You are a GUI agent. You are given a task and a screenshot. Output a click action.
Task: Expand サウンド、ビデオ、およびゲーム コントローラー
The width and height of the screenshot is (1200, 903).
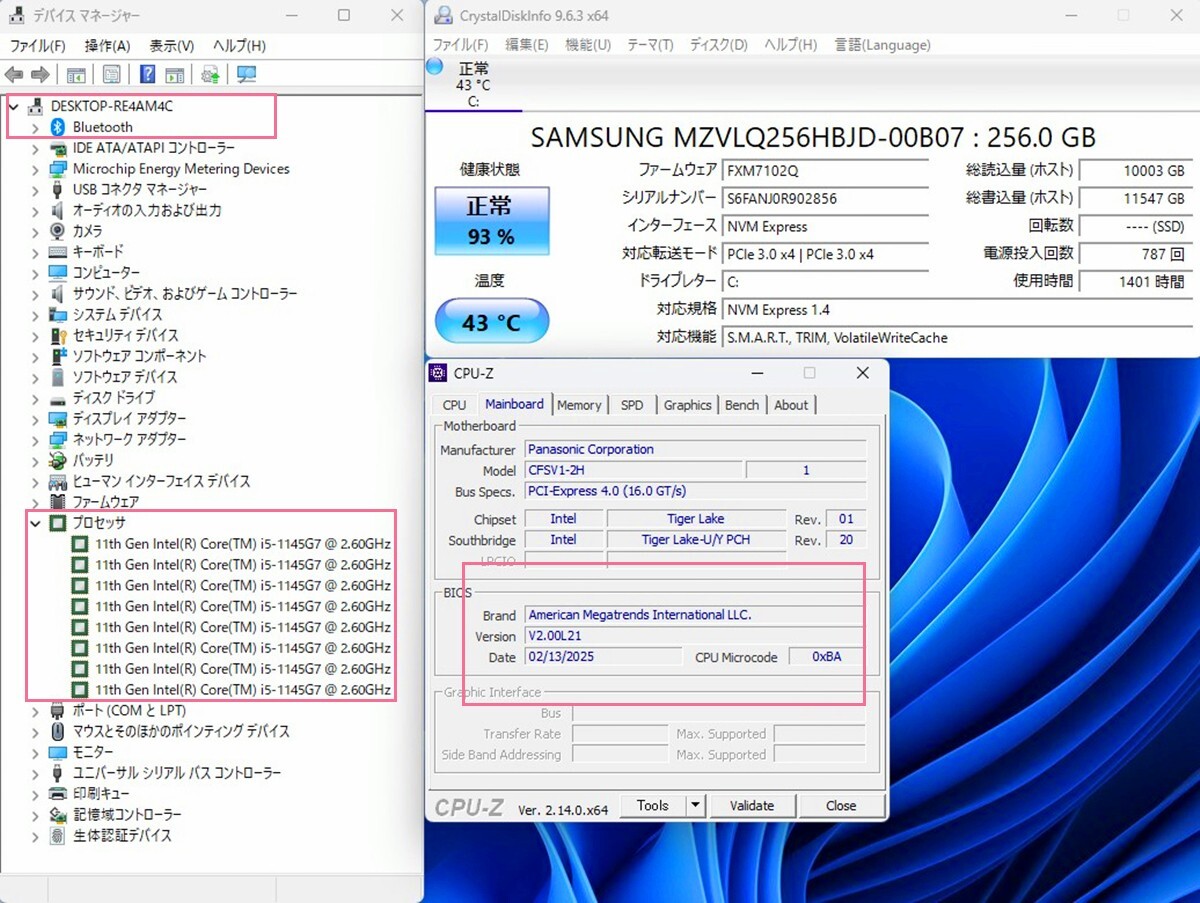point(36,294)
